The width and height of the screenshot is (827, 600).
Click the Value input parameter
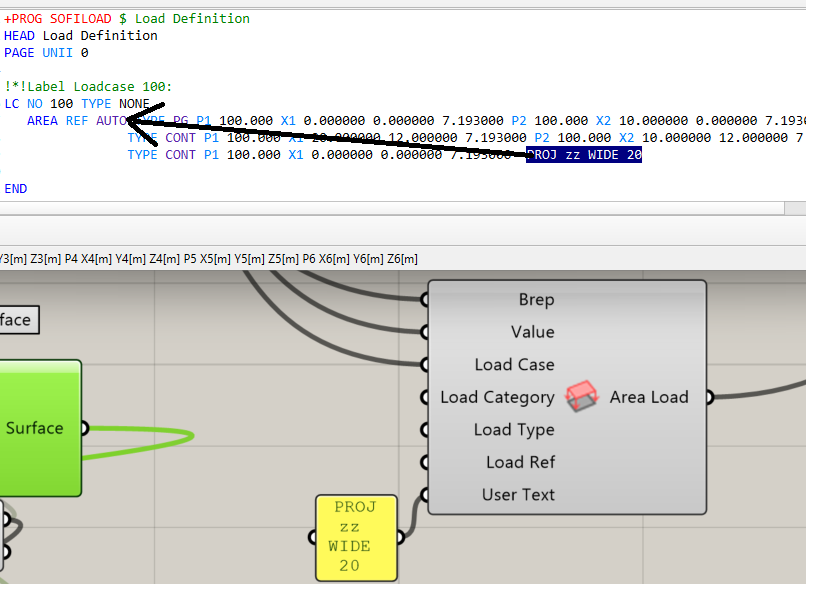point(532,332)
